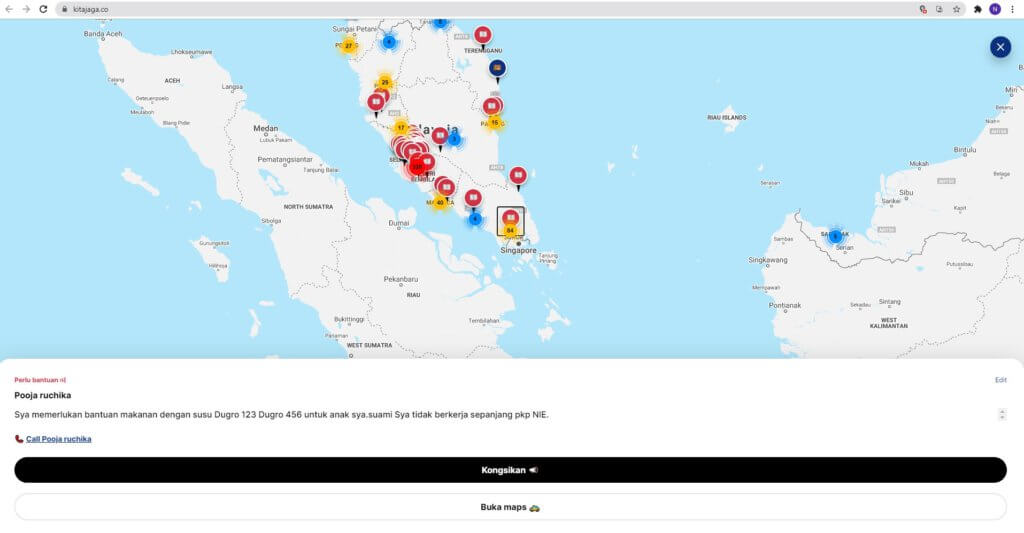Select the red pin above Terengganu label
This screenshot has width=1024, height=533.
click(483, 35)
